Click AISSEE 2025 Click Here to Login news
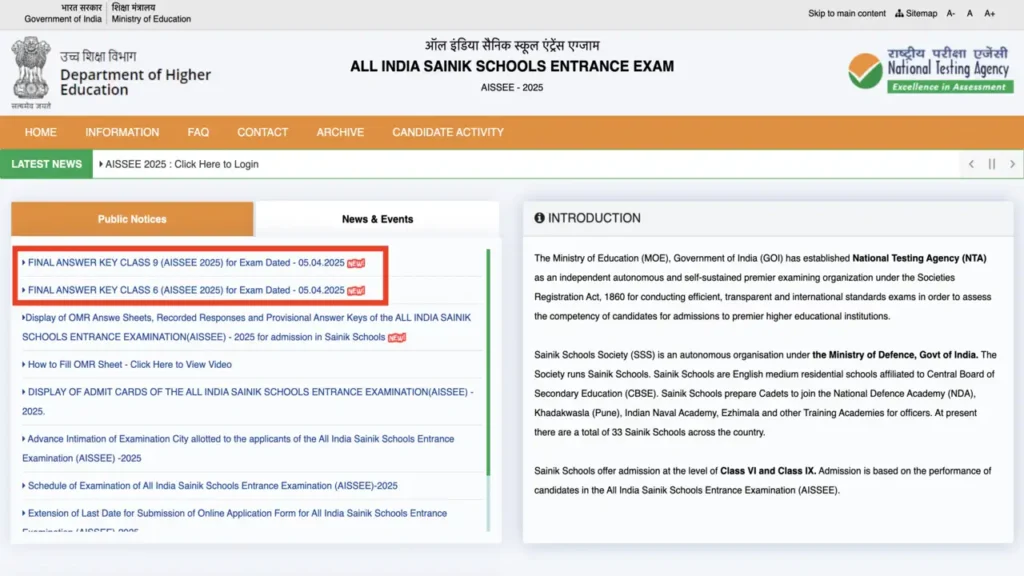 coord(182,164)
